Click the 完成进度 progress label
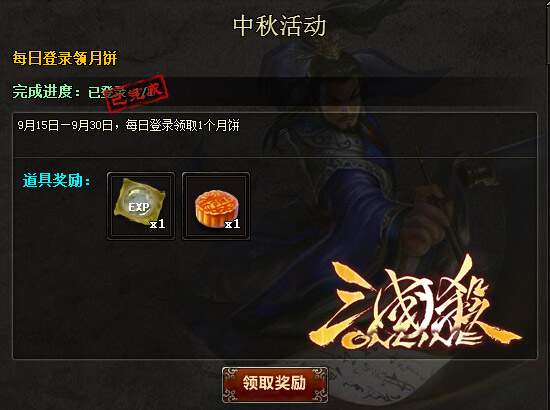The image size is (550, 410). 46,92
